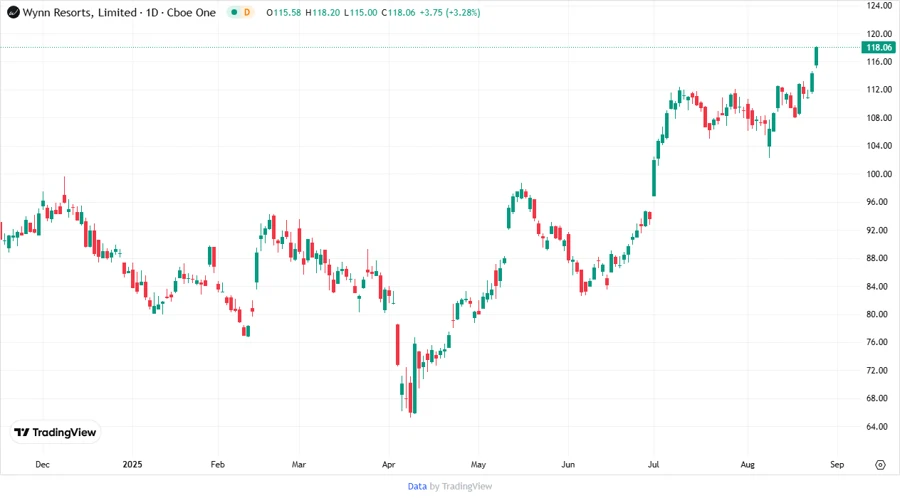Click the 92.00 price axis label
Image resolution: width=900 pixels, height=498 pixels.
point(879,230)
